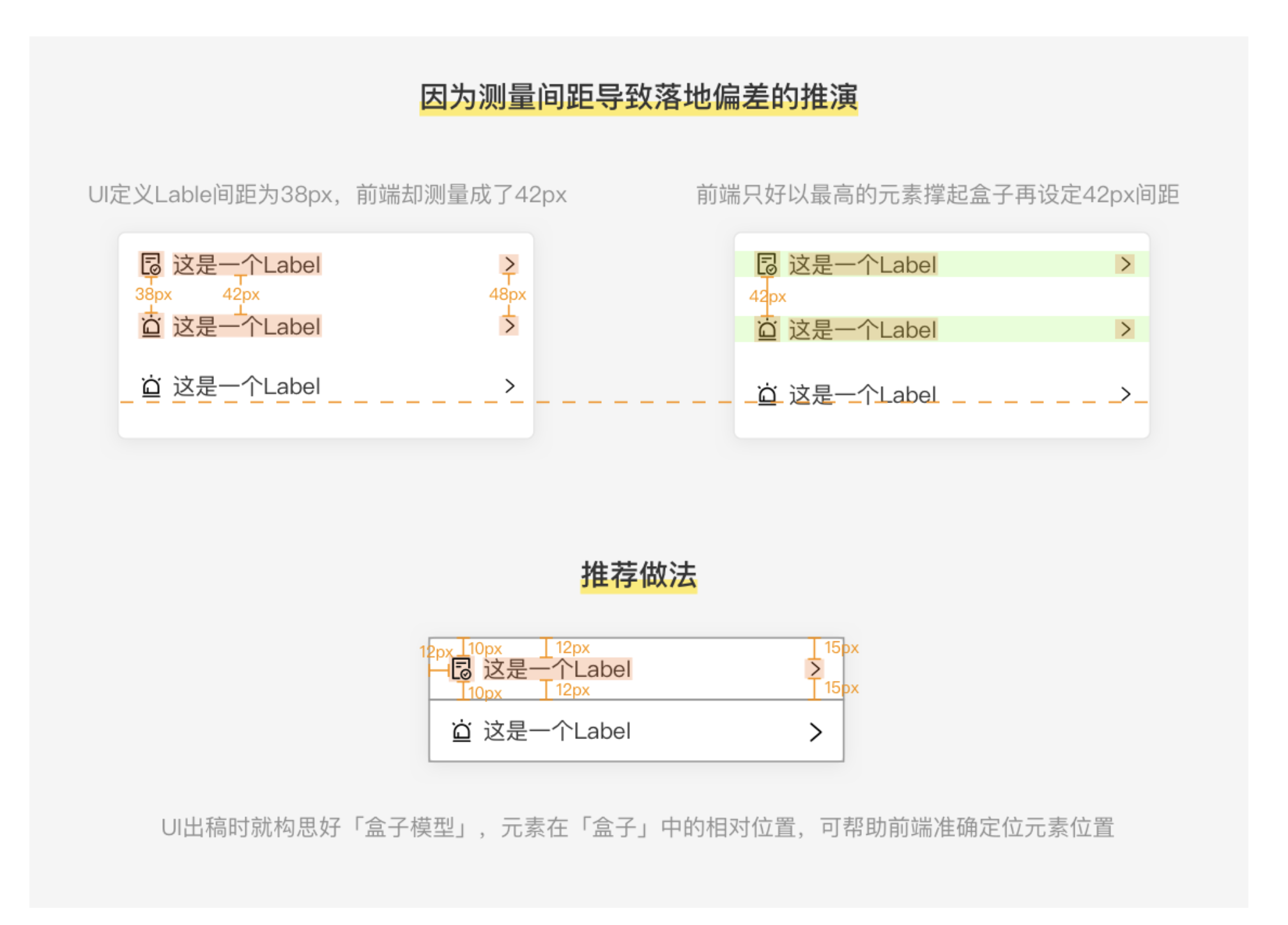Click the 推荐做法 heading
Screen dimensions: 1288x925
(638, 575)
